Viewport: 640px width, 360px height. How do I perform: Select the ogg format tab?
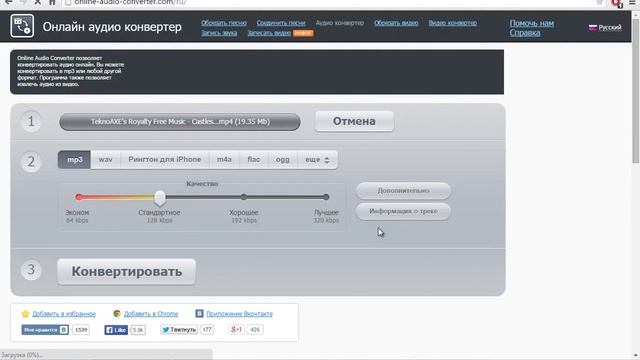(x=282, y=160)
